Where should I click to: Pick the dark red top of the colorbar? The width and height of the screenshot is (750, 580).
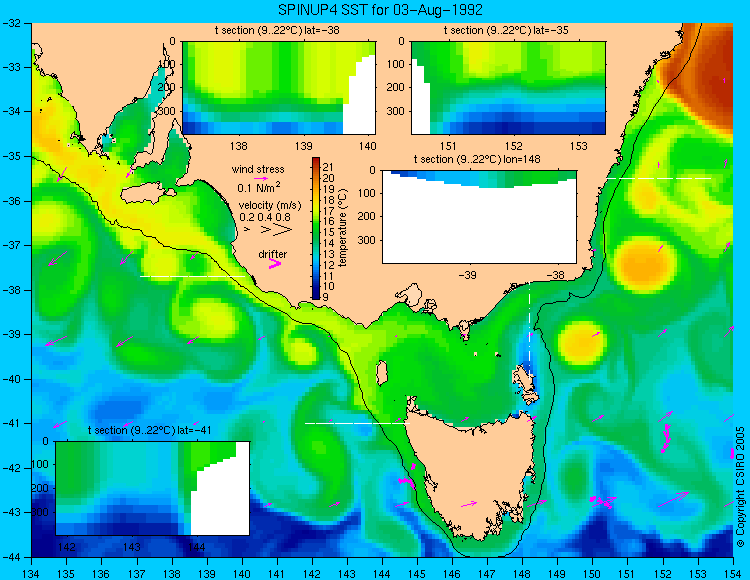(x=316, y=163)
